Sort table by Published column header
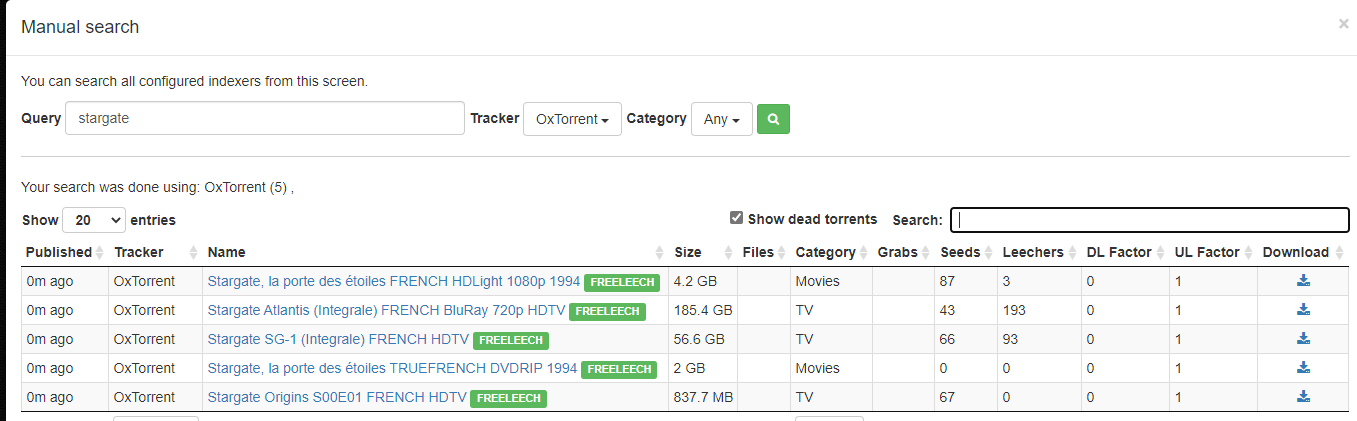The image size is (1357, 421). click(59, 252)
